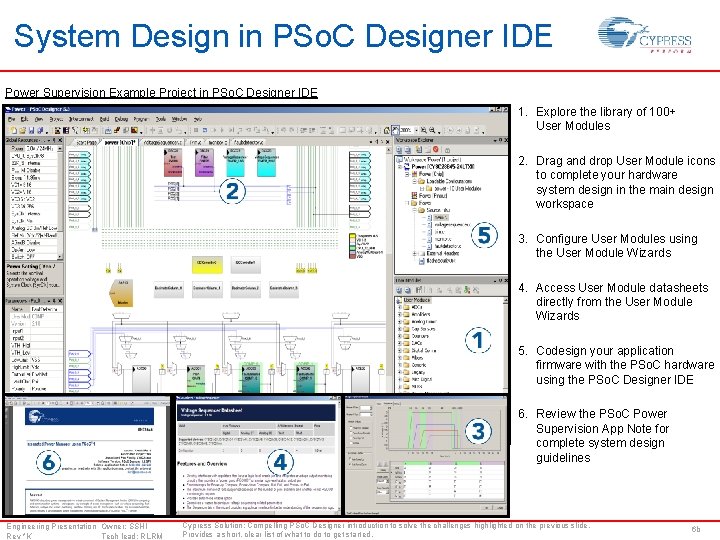
Task: Switch to the Start Page tab
Action: pyautogui.click(x=85, y=142)
